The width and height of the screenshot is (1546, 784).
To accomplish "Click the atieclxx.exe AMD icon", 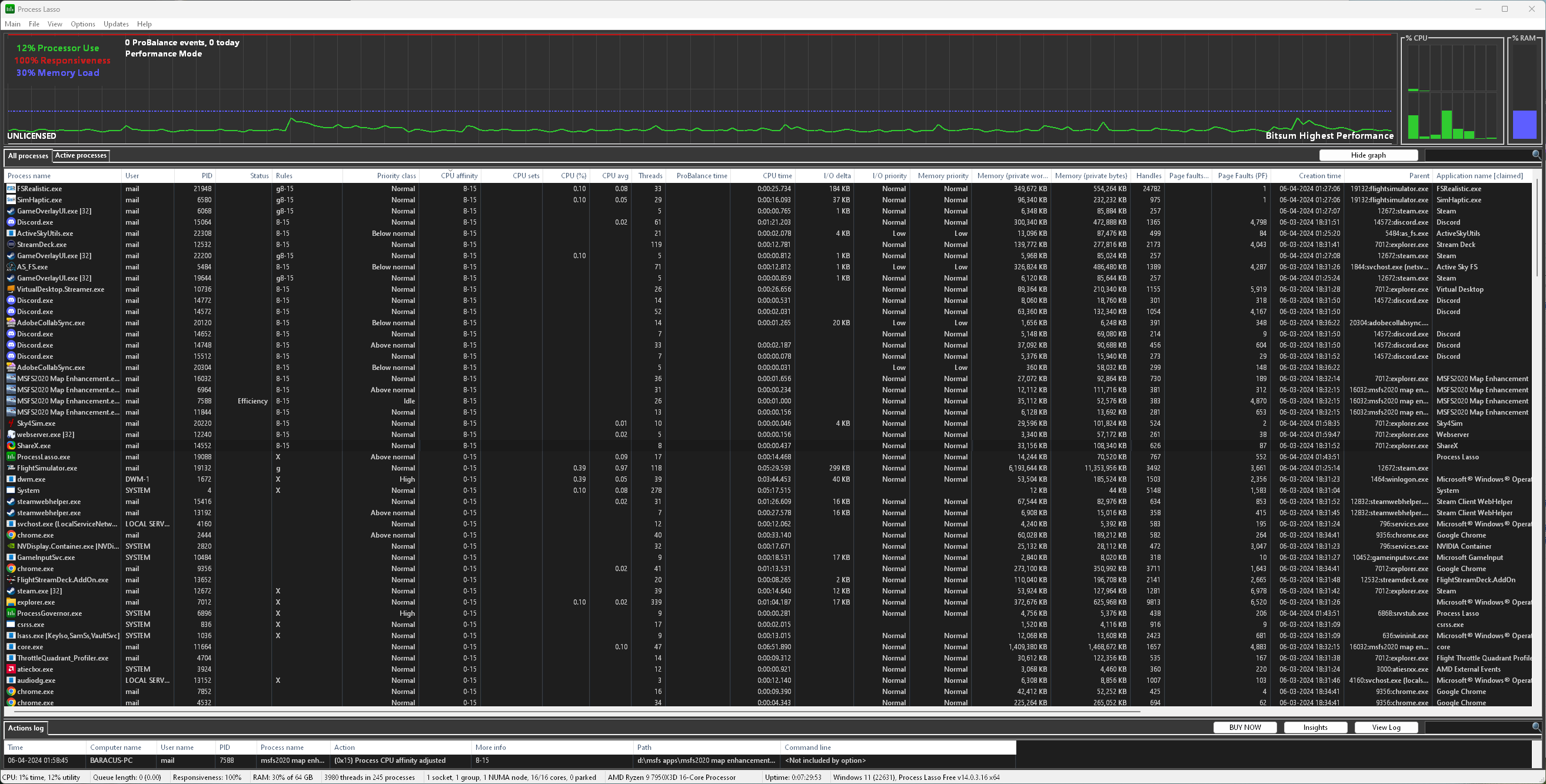I will coord(11,669).
